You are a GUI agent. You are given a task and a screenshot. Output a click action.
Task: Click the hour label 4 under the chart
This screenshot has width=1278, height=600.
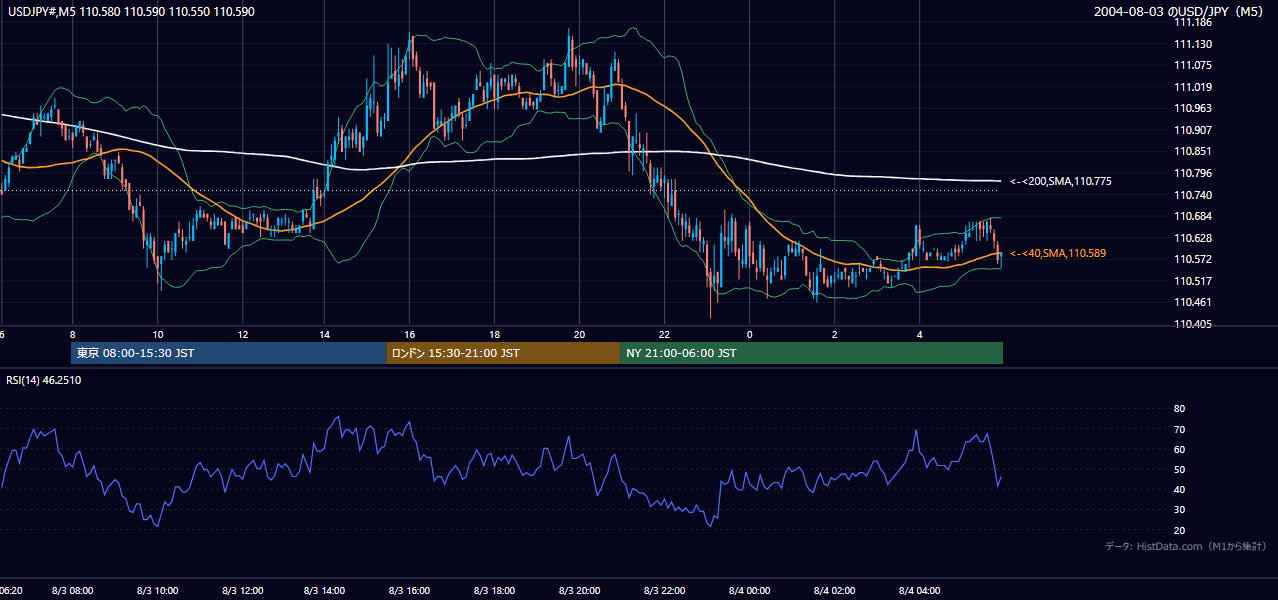pyautogui.click(x=919, y=334)
